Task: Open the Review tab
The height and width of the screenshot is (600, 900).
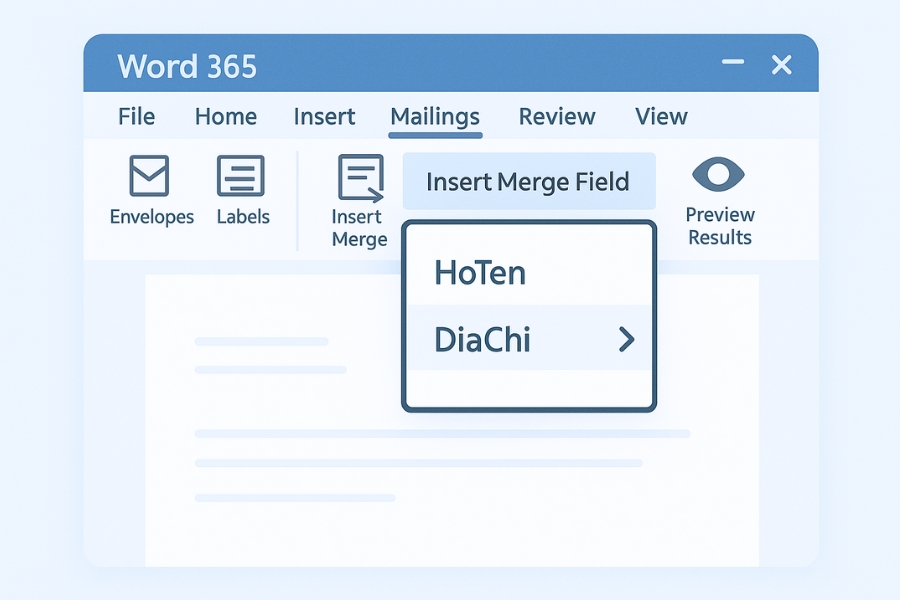Action: [x=556, y=117]
